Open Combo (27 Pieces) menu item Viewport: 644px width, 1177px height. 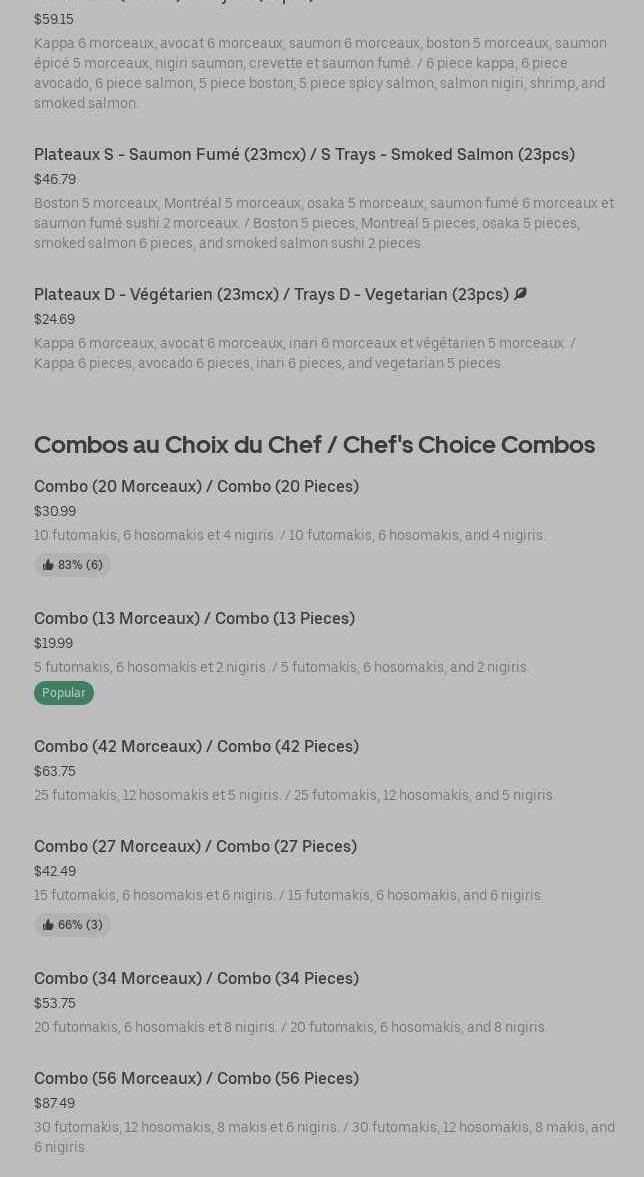coord(195,846)
